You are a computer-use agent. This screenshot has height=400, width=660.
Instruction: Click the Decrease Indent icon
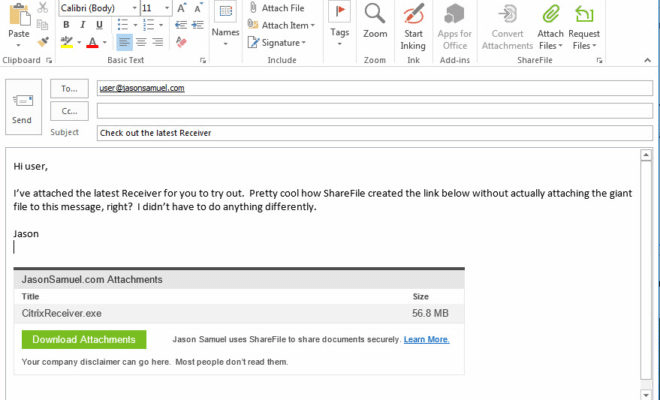(x=181, y=25)
